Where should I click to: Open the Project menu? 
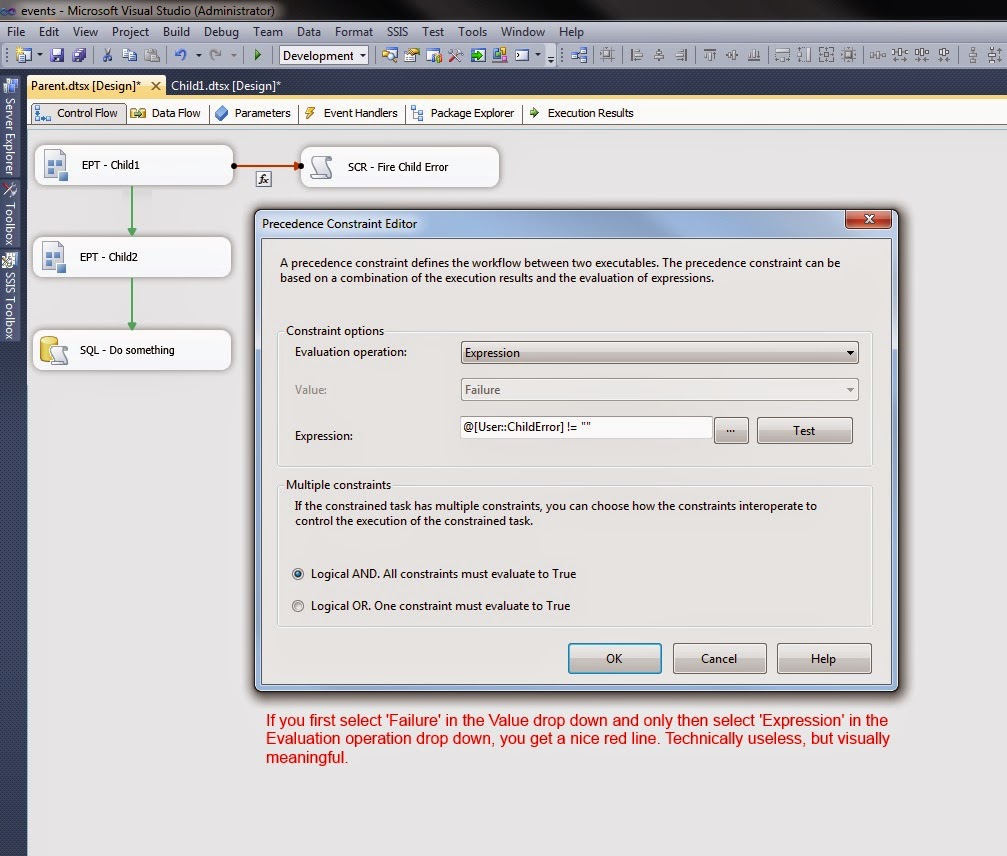(x=130, y=31)
